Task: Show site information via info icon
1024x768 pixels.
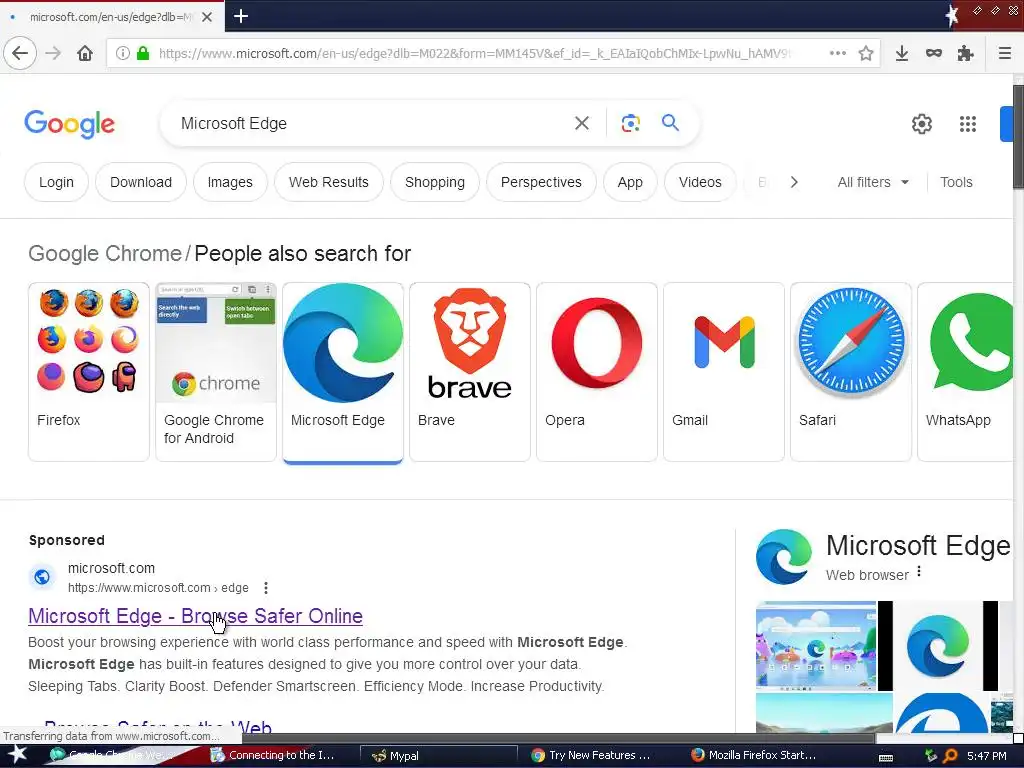Action: 122,53
